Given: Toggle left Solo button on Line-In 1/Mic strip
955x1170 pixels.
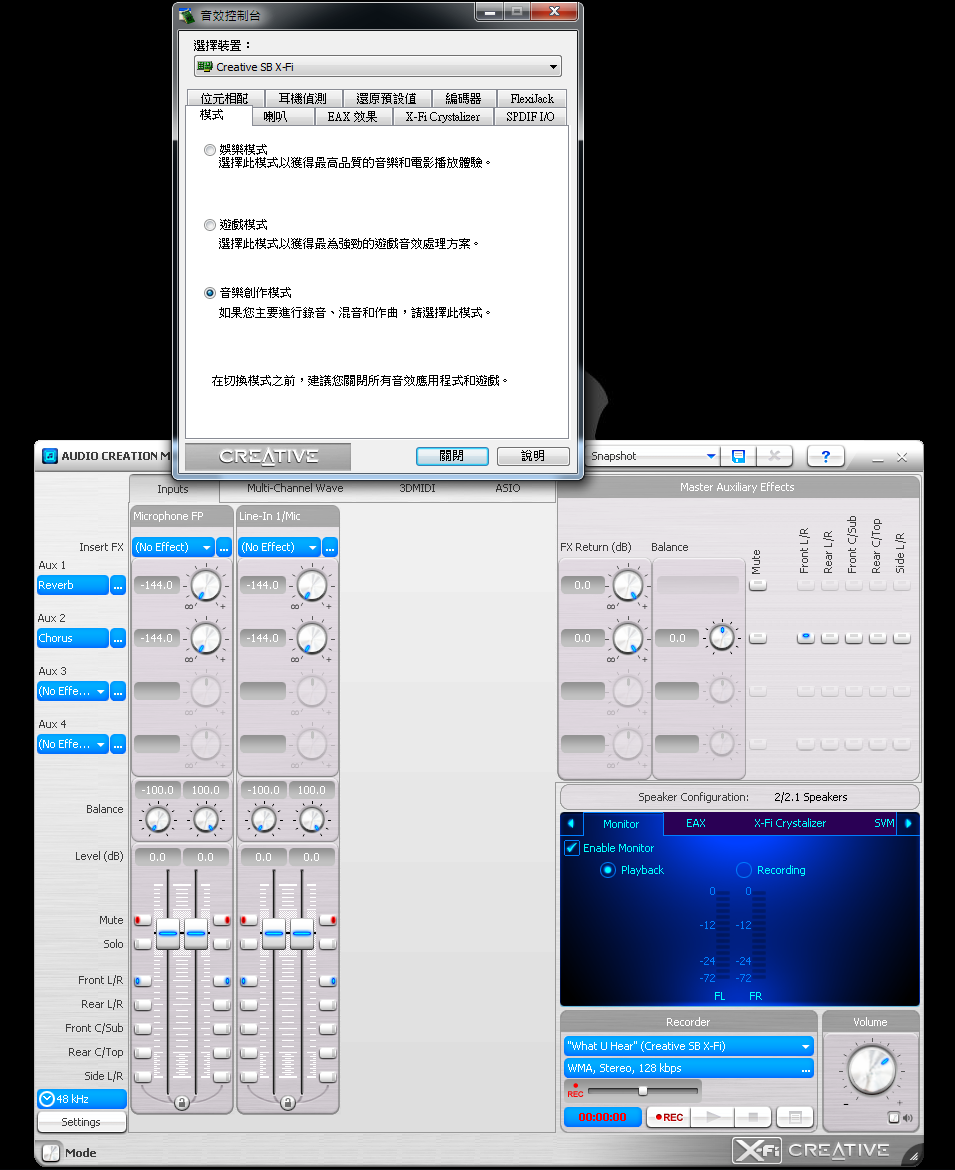Looking at the screenshot, I should click(248, 944).
